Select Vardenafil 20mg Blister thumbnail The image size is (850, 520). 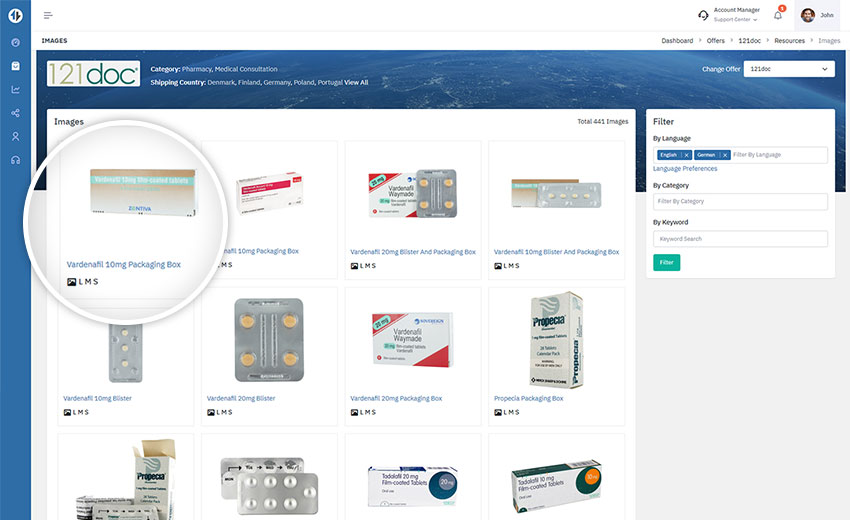click(269, 340)
